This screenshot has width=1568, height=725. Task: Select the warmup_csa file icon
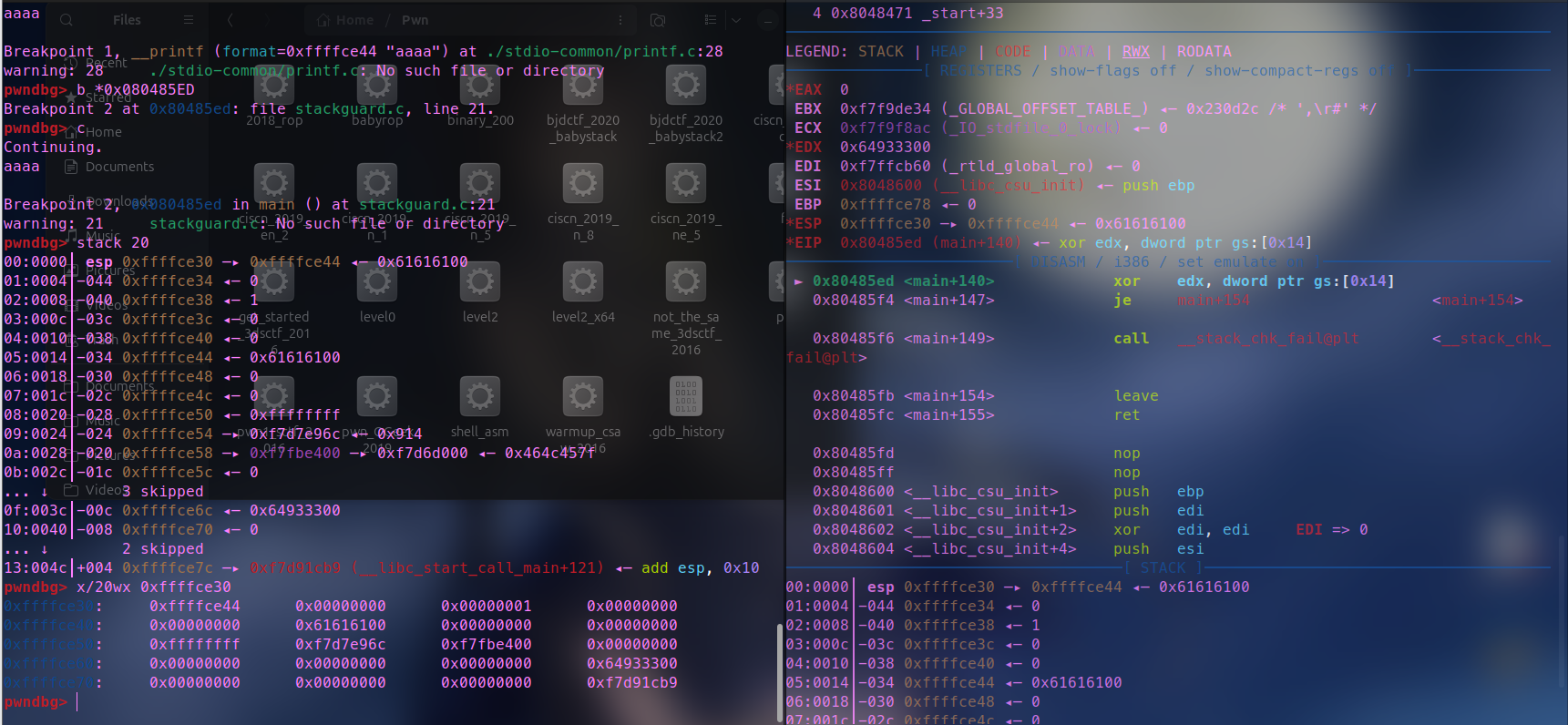[x=583, y=397]
